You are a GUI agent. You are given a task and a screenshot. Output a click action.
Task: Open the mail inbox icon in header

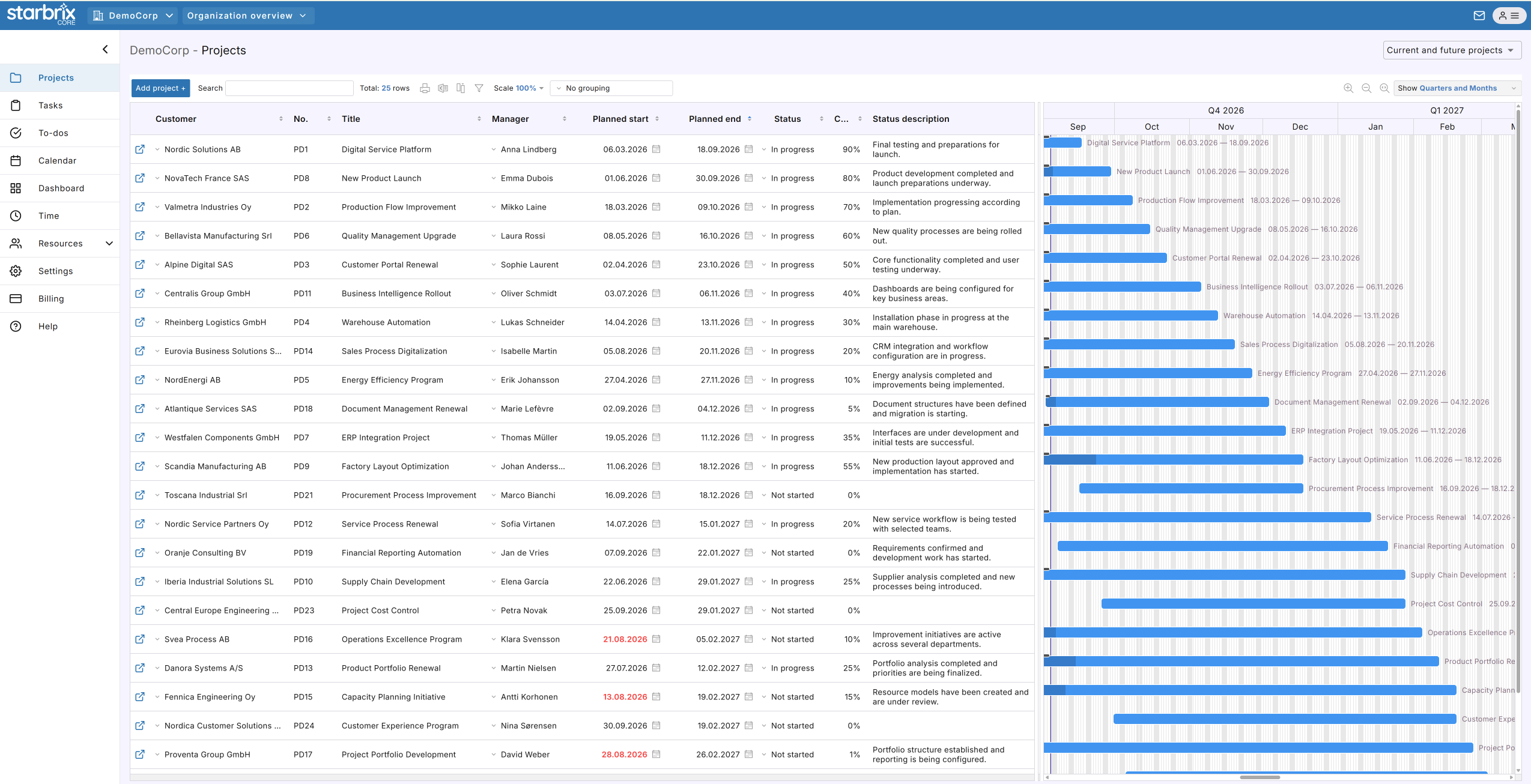point(1479,16)
